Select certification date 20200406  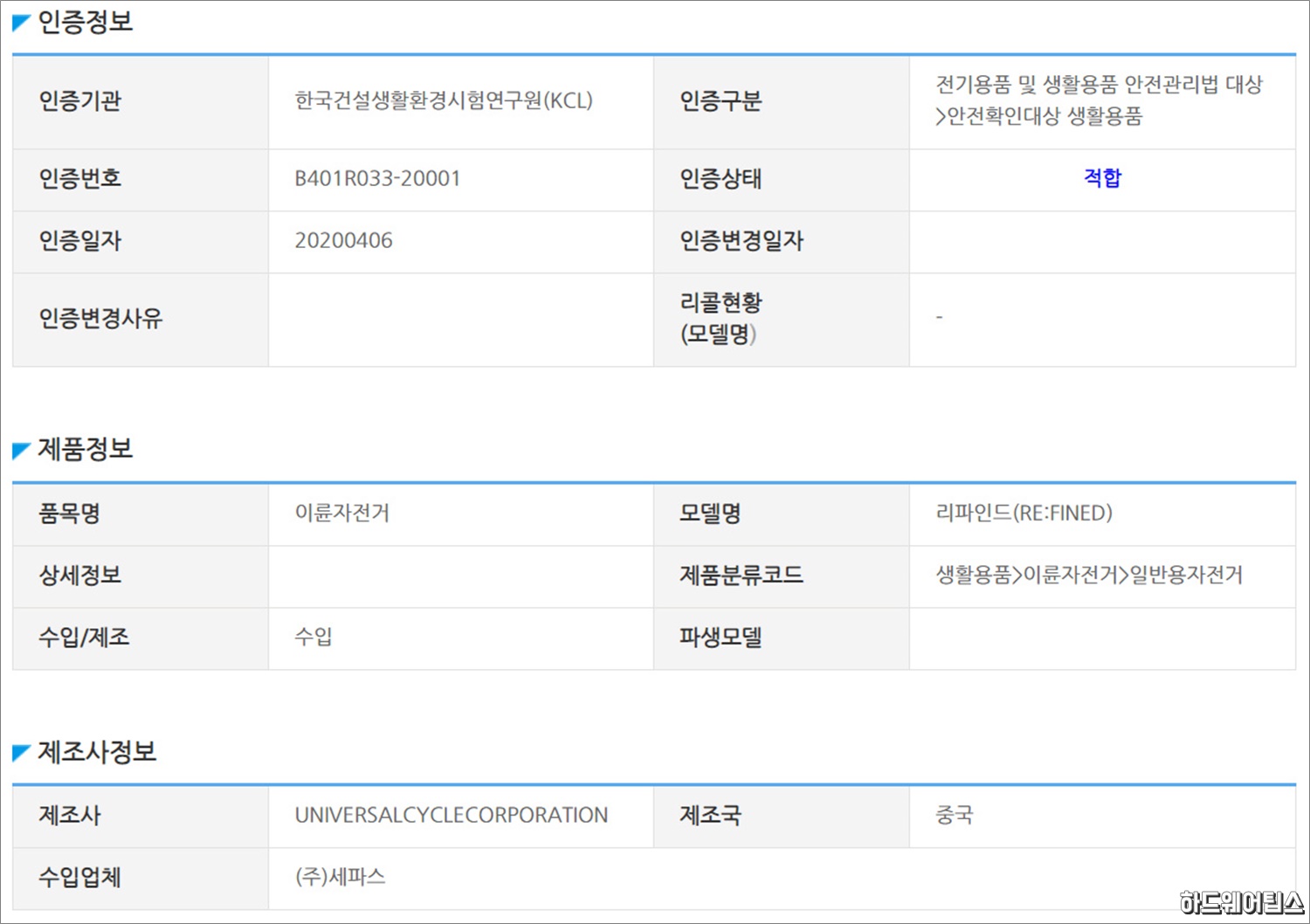pyautogui.click(x=343, y=241)
